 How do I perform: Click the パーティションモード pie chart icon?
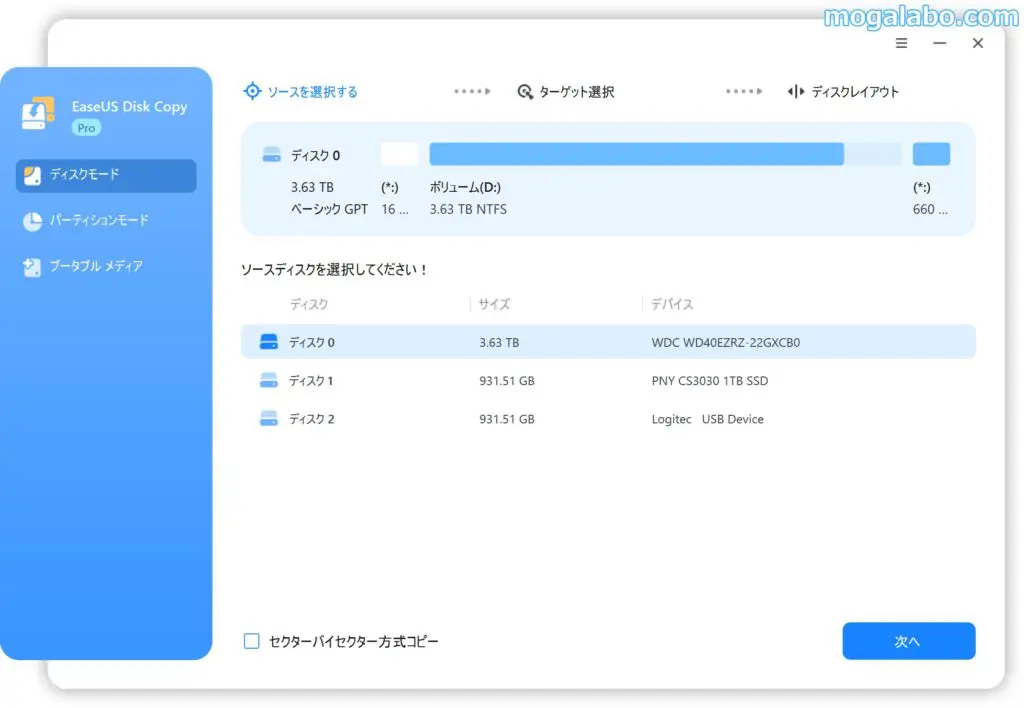pos(32,221)
